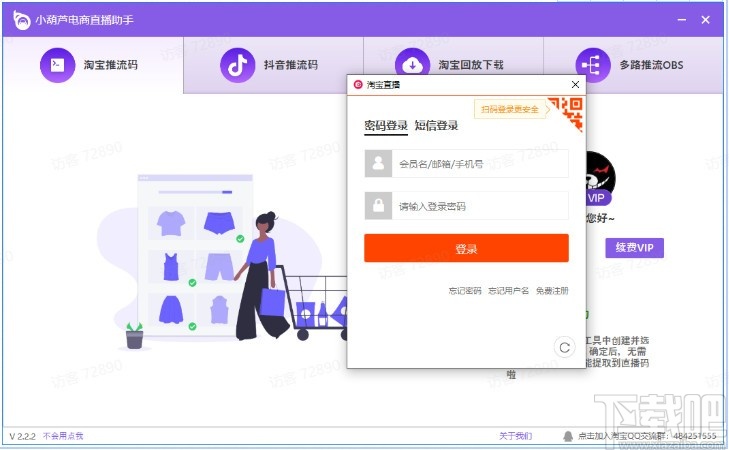Screen dimensions: 729x450
Task: Open the 淘宝推流码 tab
Action: coord(93,65)
